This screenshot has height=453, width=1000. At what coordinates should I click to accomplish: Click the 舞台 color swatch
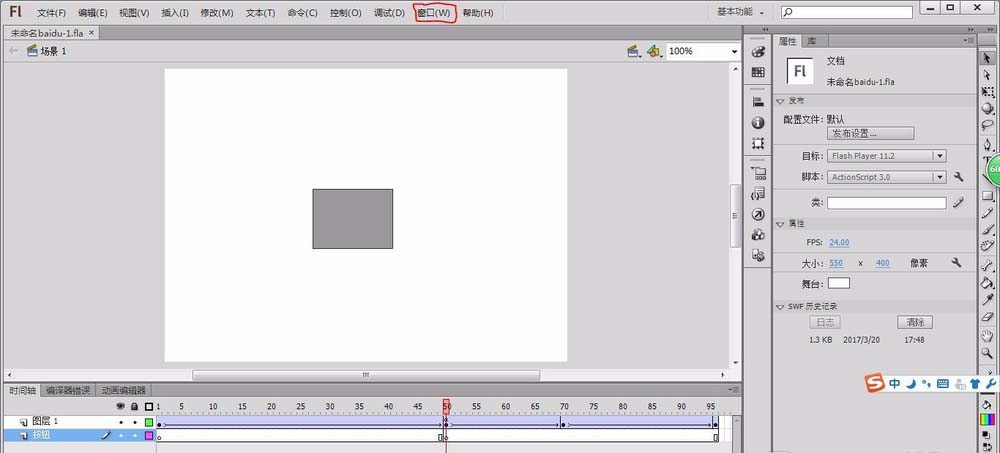click(839, 283)
